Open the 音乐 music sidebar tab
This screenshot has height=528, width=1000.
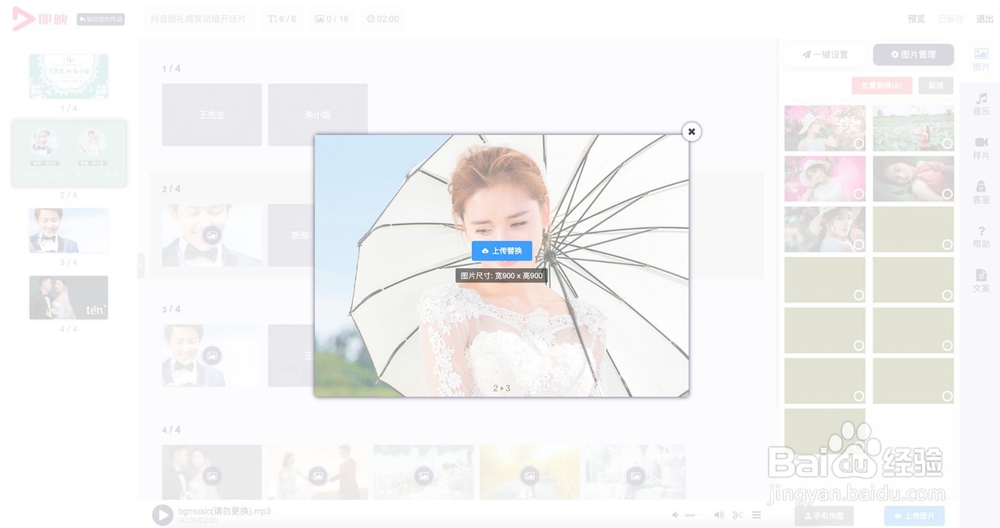tap(981, 104)
